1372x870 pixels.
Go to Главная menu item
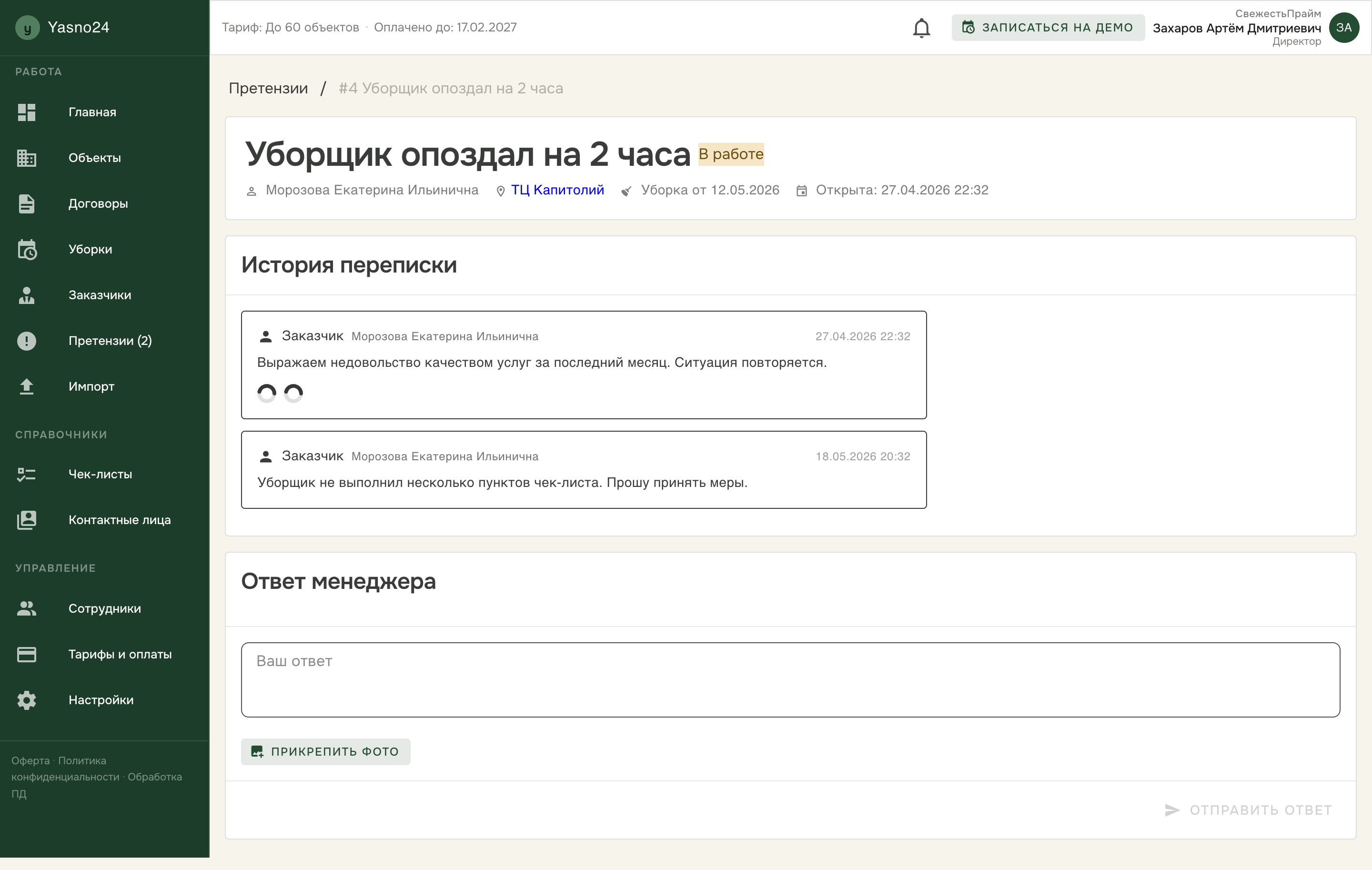(x=105, y=112)
